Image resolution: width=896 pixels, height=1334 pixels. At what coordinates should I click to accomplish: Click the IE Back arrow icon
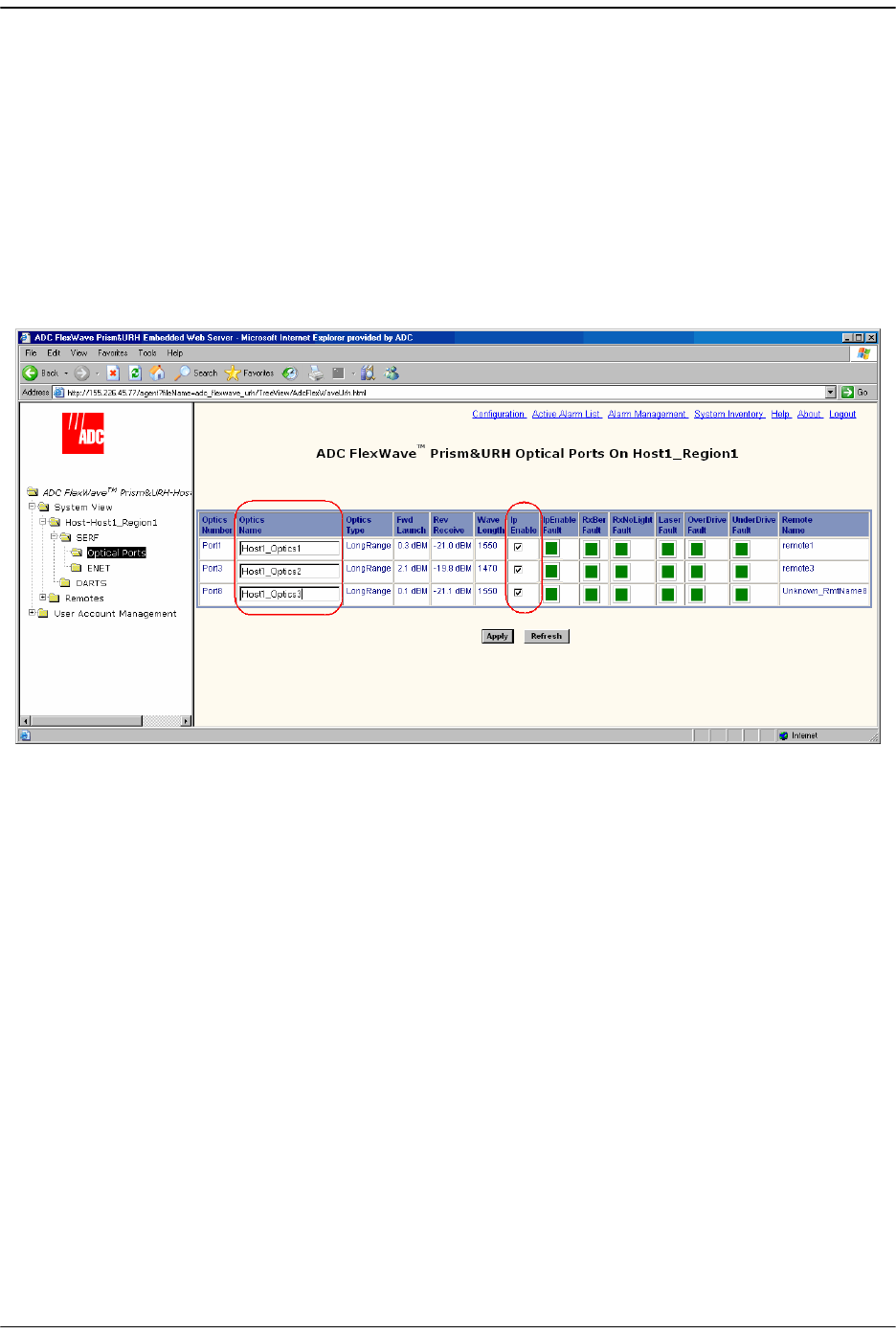(31, 373)
